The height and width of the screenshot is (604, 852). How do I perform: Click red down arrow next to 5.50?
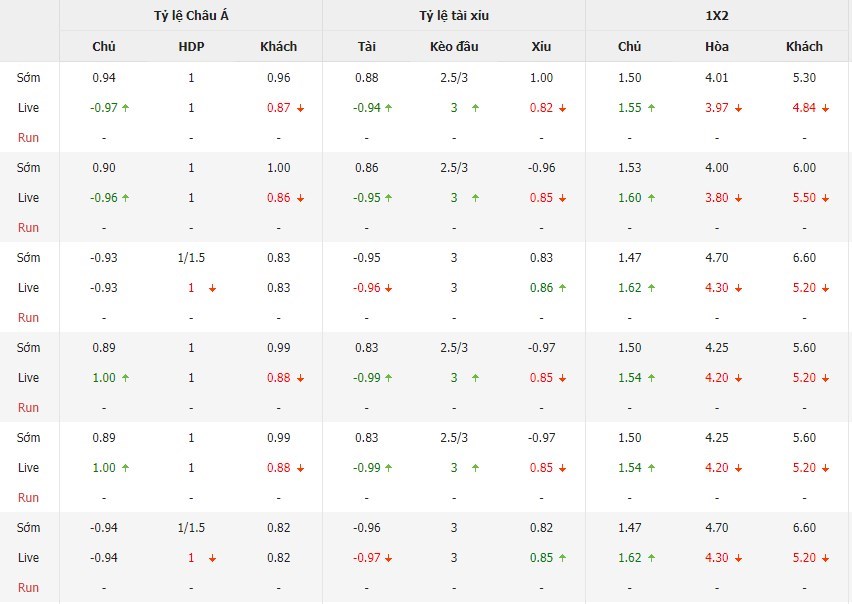click(826, 198)
